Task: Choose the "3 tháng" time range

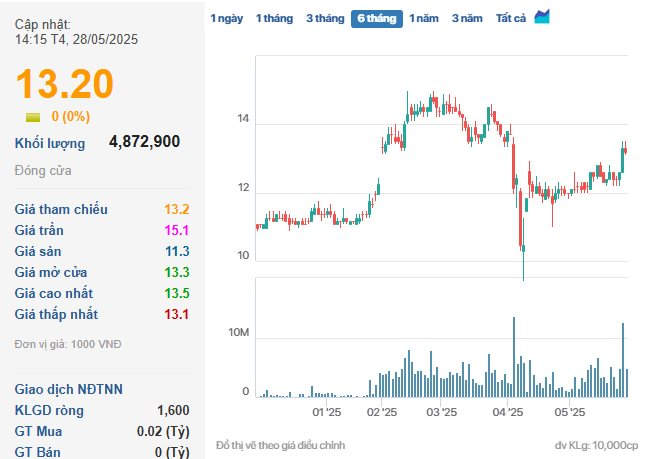Action: pyautogui.click(x=324, y=18)
